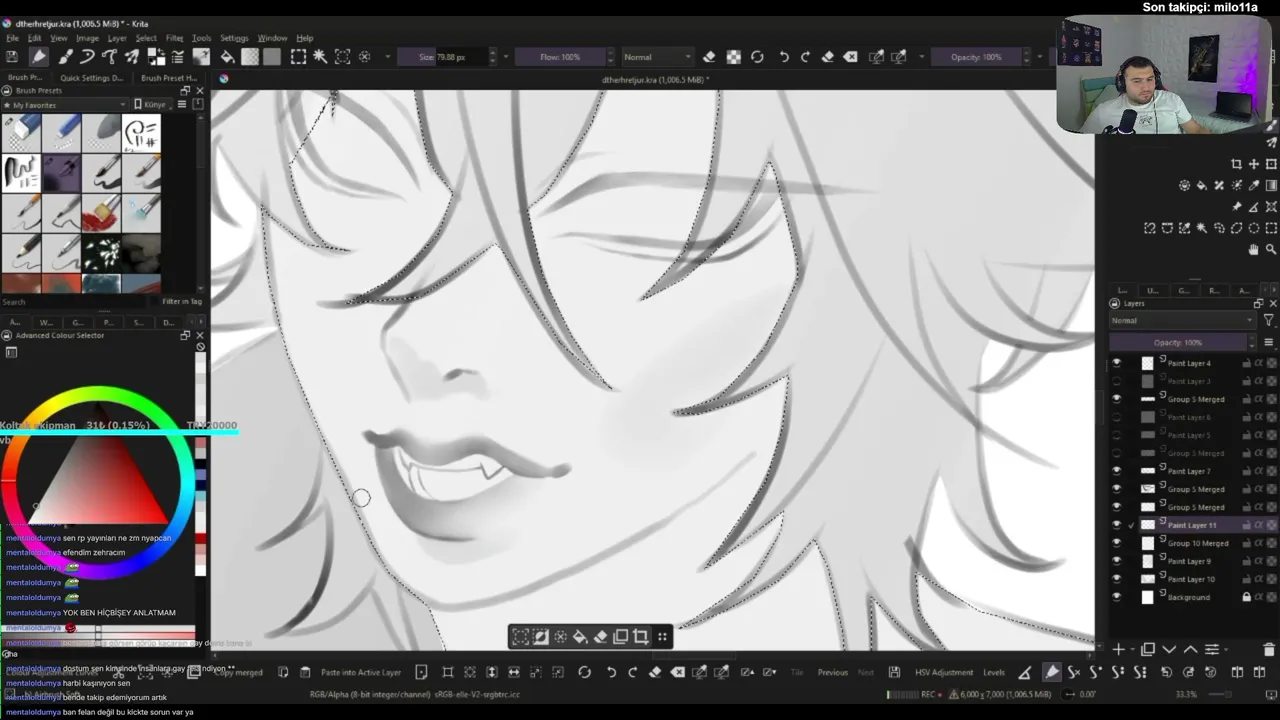Open the Künye tag menu in Brush Presets
Viewport: 1280px width, 720px height.
click(x=155, y=105)
